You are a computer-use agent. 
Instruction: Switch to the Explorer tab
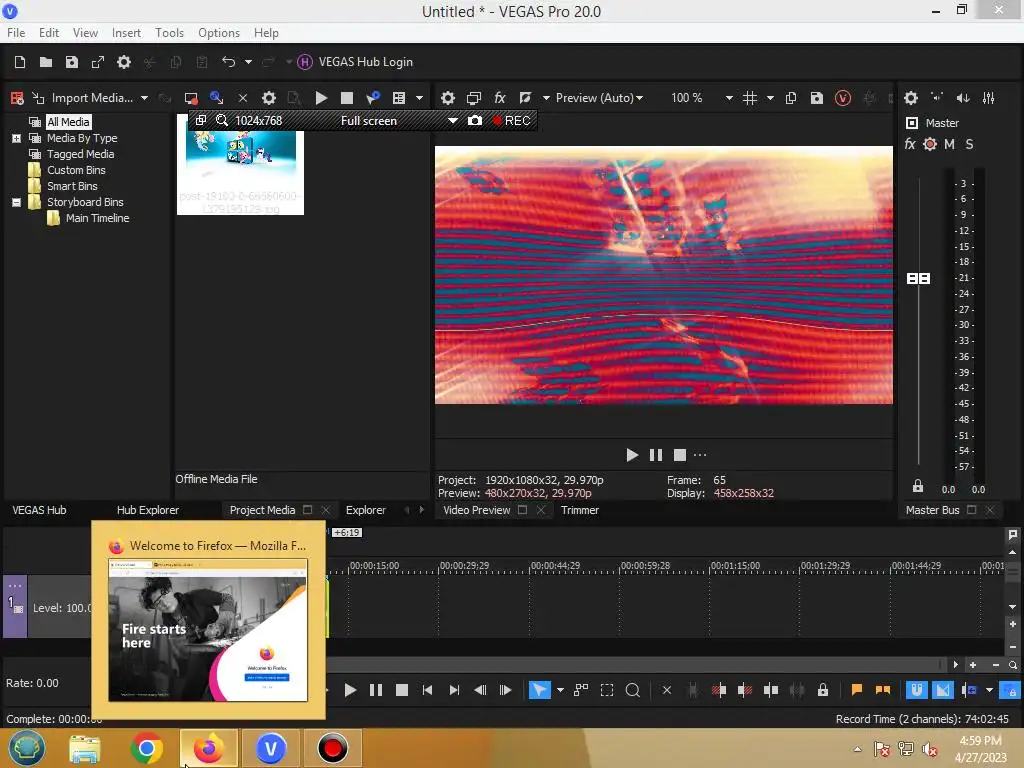[x=366, y=510]
